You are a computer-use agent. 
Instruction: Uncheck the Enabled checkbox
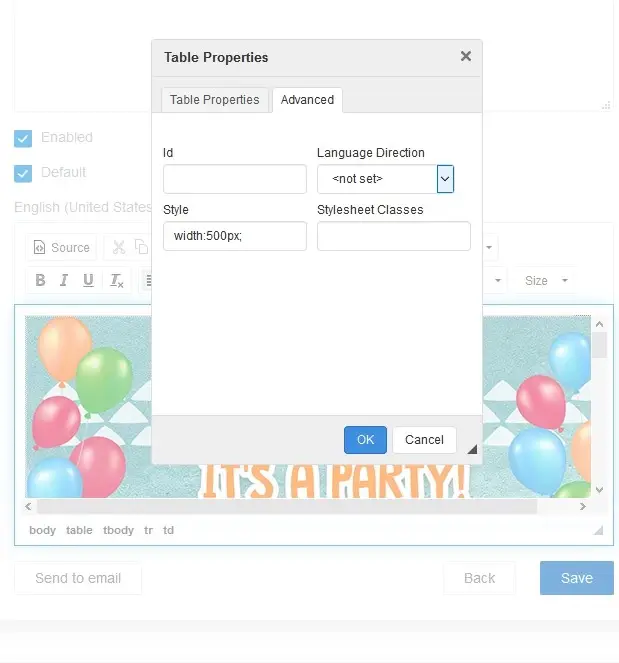[x=23, y=138]
